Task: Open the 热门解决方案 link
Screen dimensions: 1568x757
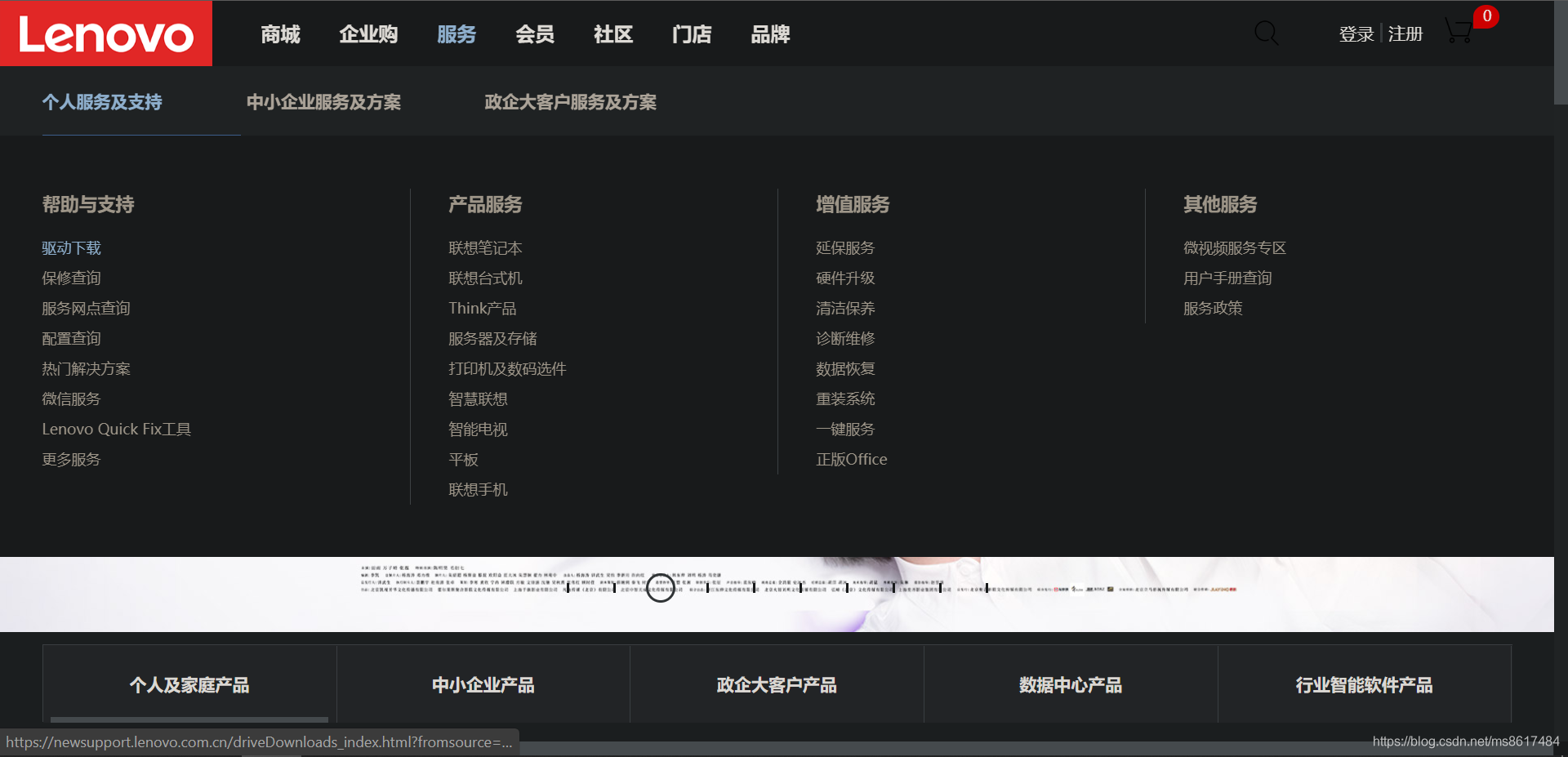Action: [x=87, y=369]
